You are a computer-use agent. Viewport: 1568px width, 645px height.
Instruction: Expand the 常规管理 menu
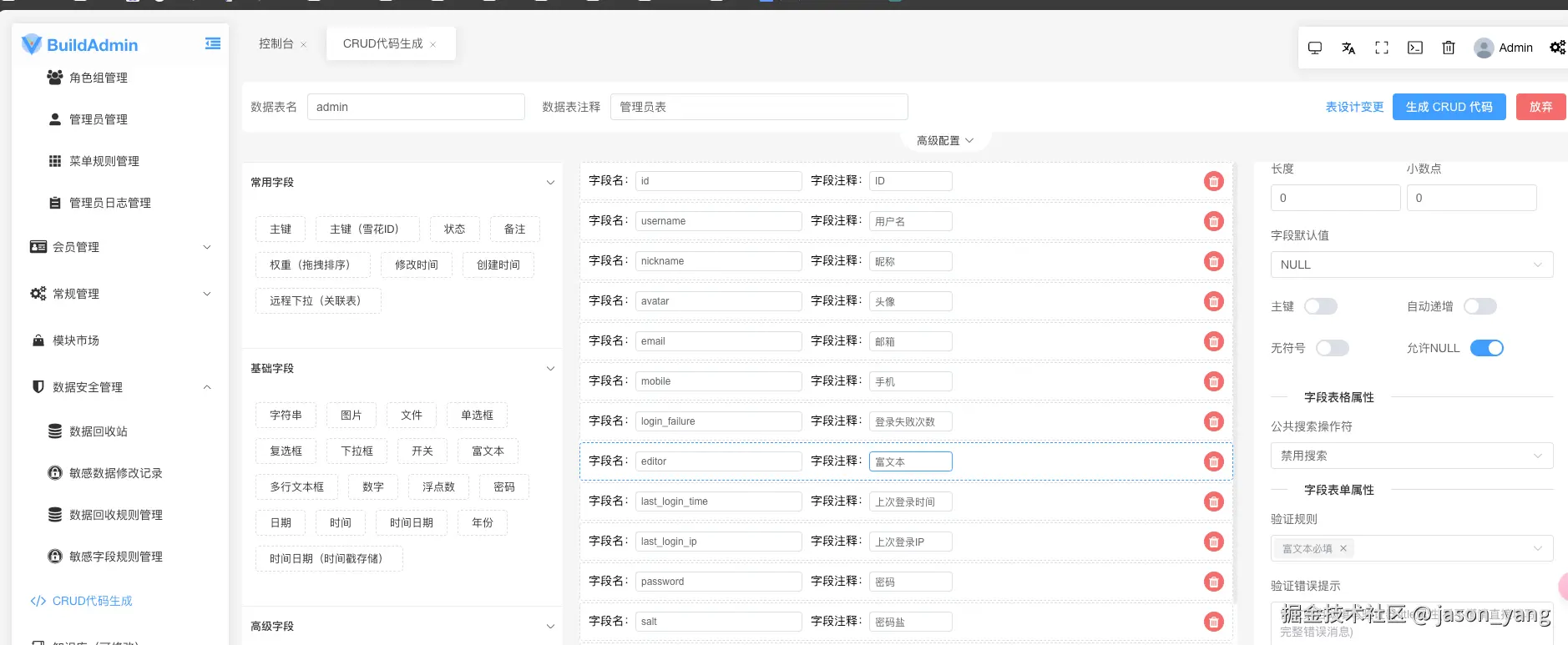(120, 294)
